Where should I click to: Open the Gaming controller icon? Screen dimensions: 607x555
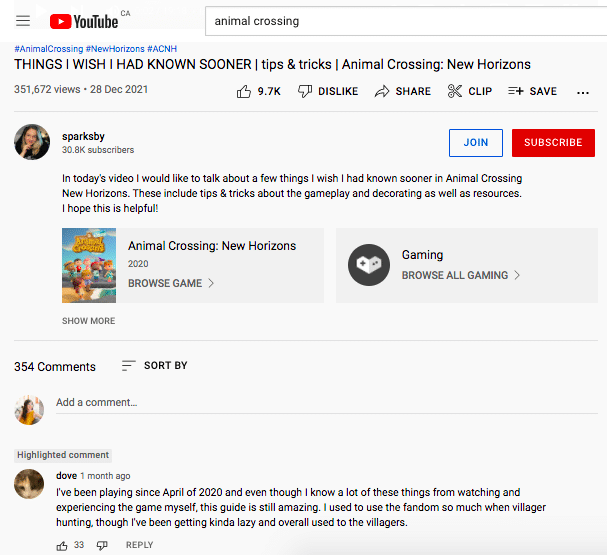coord(369,265)
